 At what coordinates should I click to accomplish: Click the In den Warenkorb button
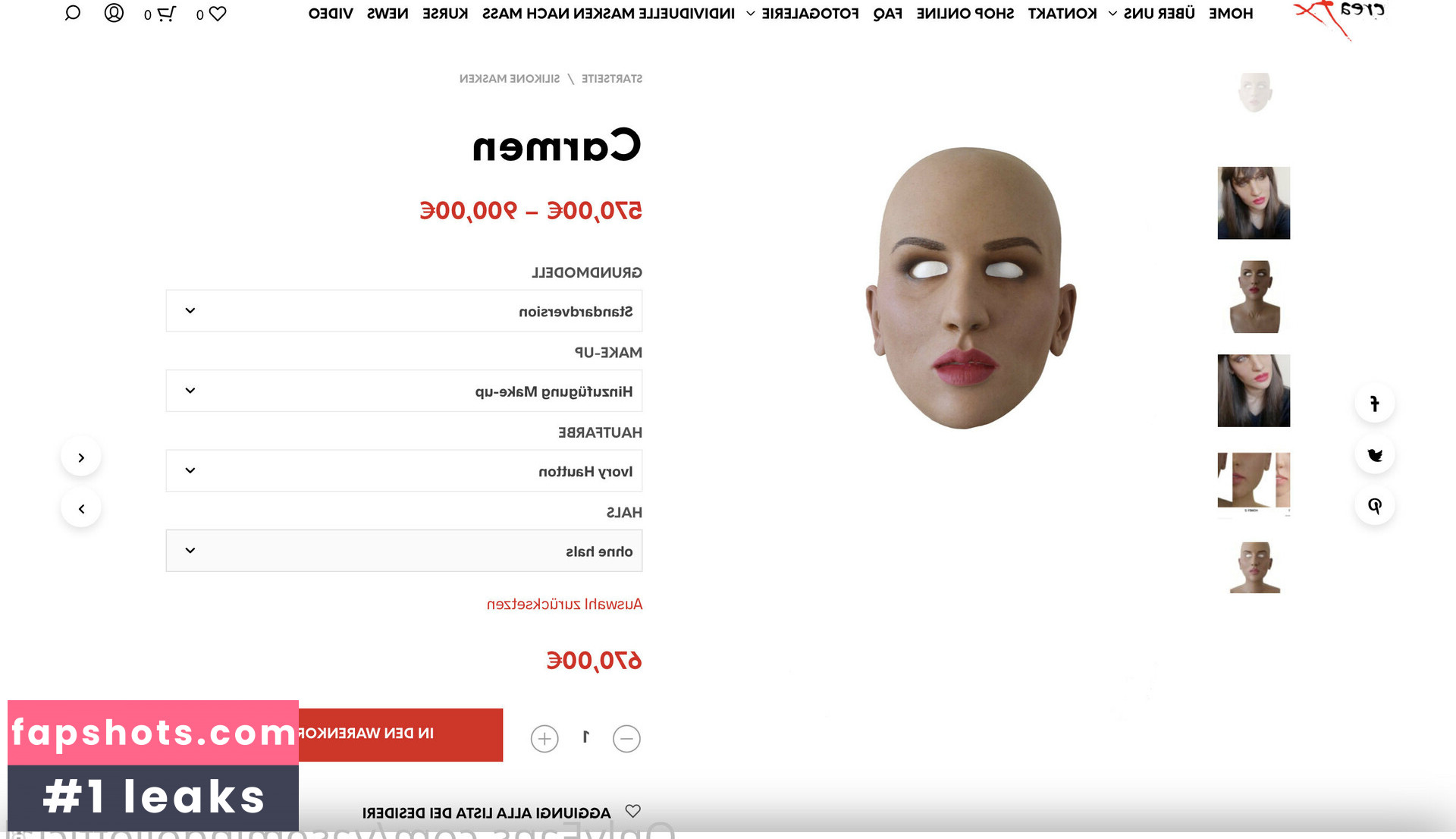point(400,734)
